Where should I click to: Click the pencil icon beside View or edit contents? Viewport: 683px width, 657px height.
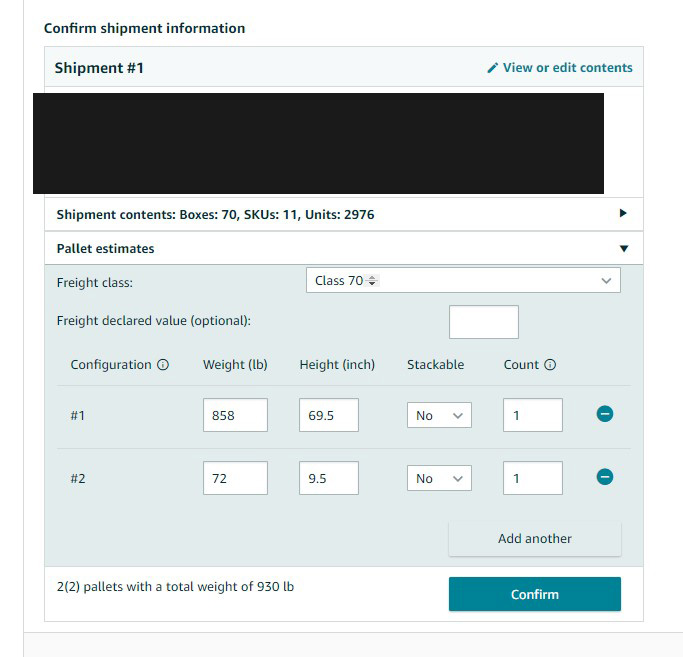(492, 68)
